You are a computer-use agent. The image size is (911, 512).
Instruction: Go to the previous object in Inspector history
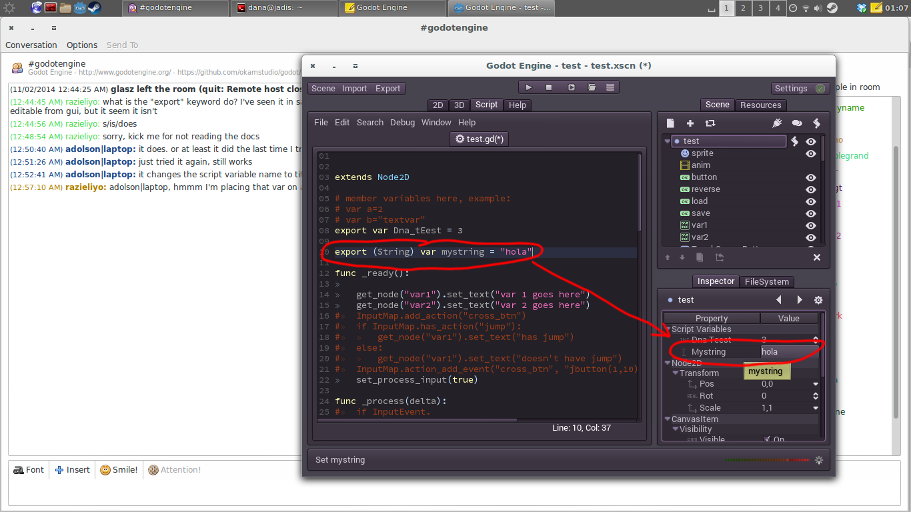pyautogui.click(x=779, y=300)
